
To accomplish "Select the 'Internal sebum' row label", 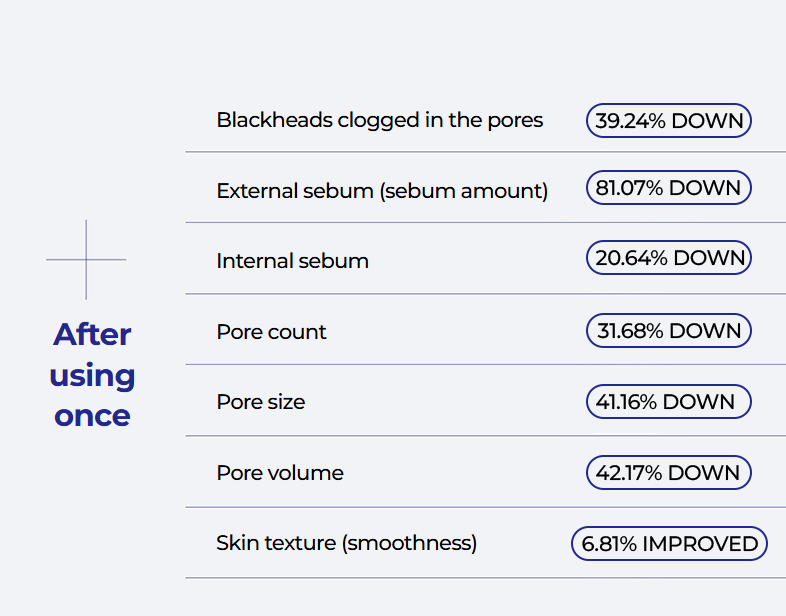I will click(x=292, y=261).
